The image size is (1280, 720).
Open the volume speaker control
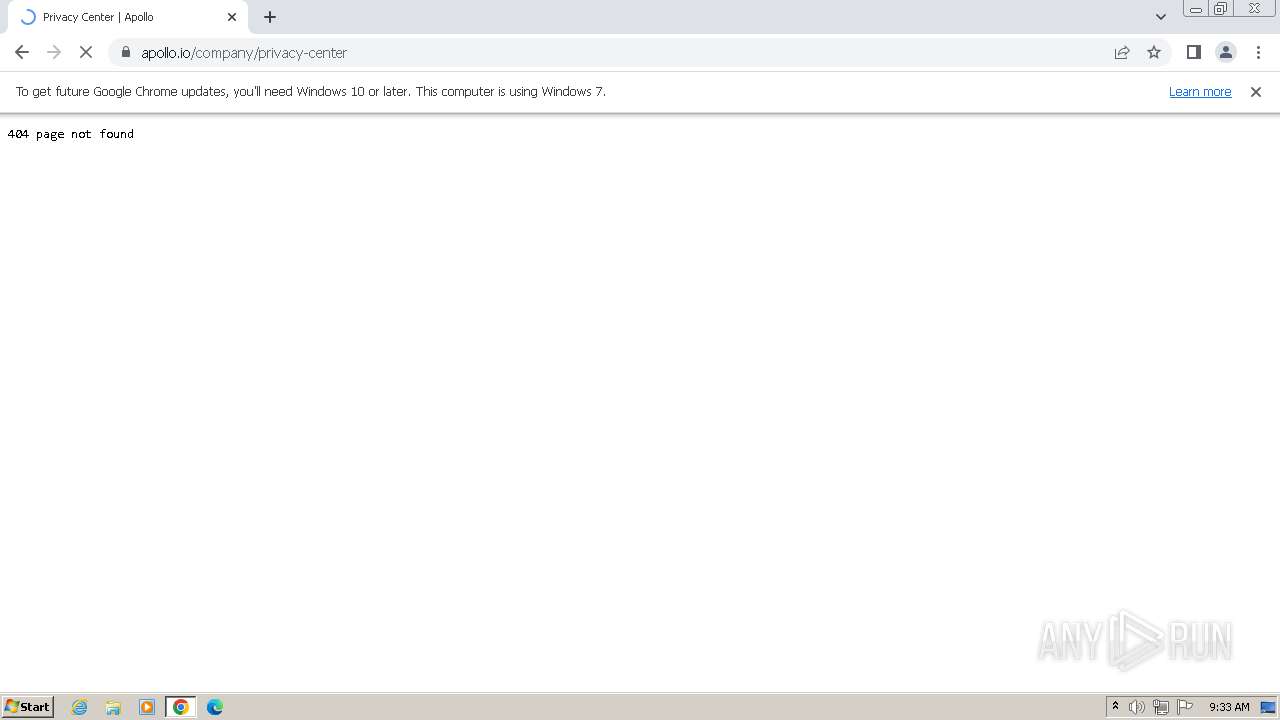tap(1137, 707)
